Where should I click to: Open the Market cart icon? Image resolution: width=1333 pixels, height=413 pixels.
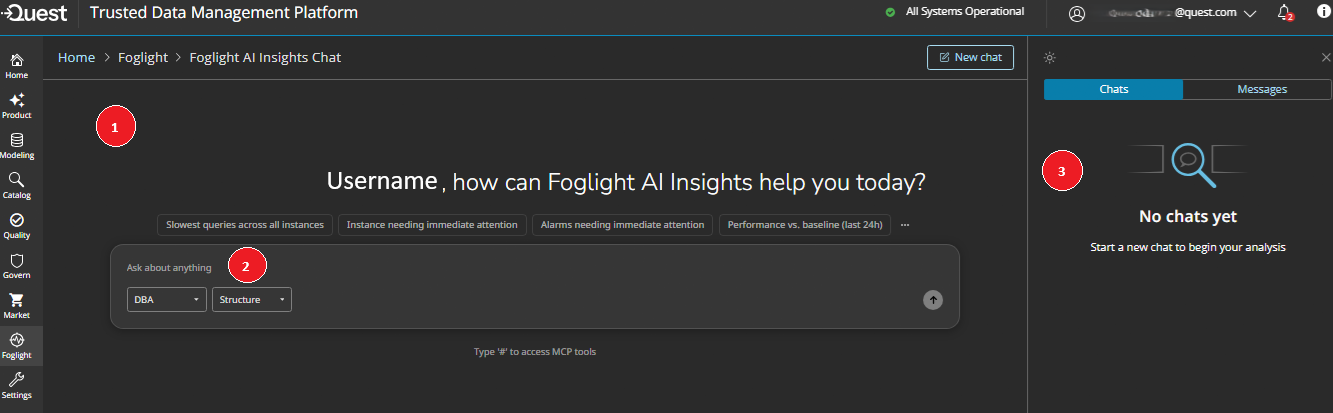point(17,306)
